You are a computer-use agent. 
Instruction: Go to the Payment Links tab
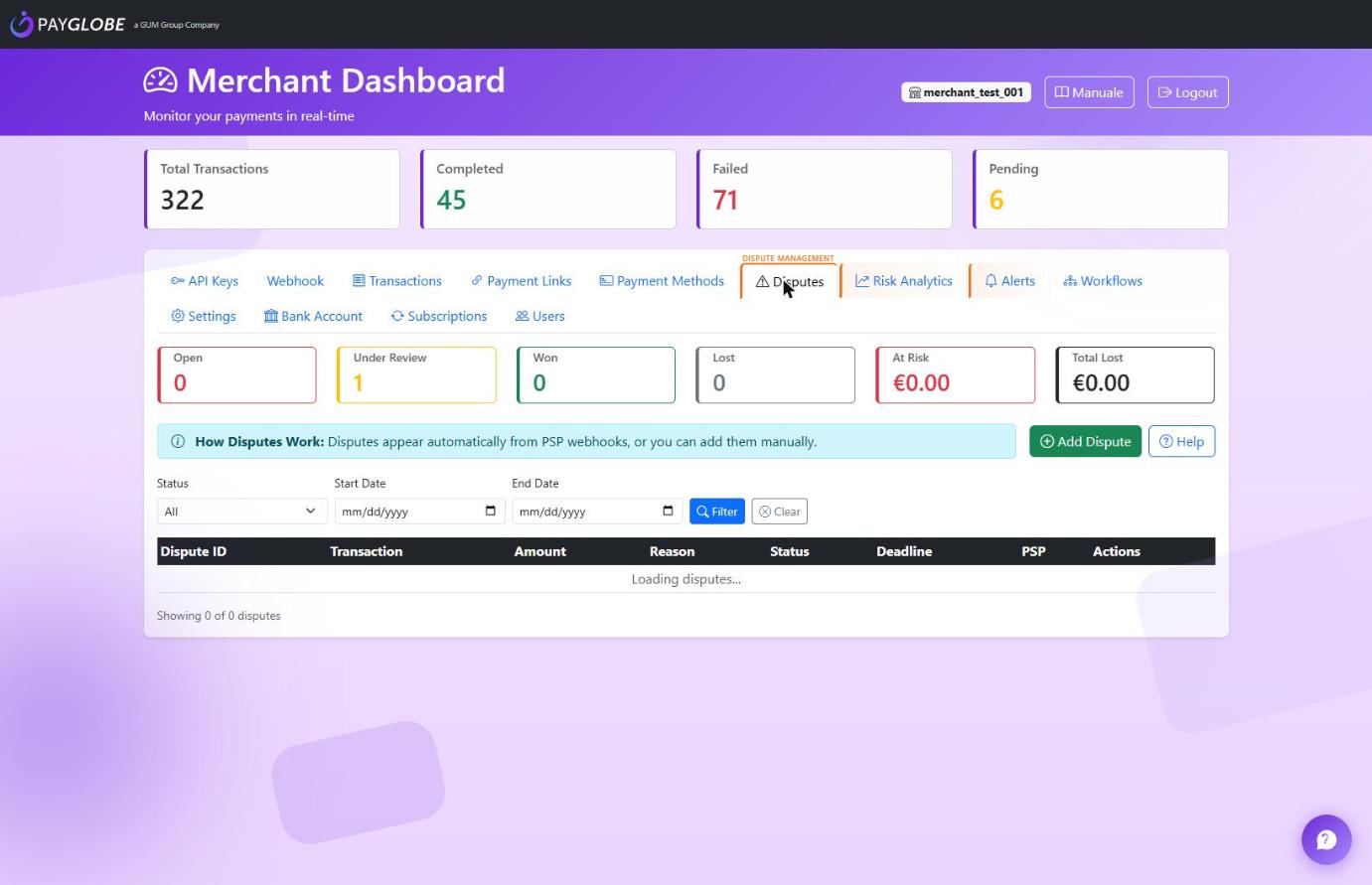point(522,281)
